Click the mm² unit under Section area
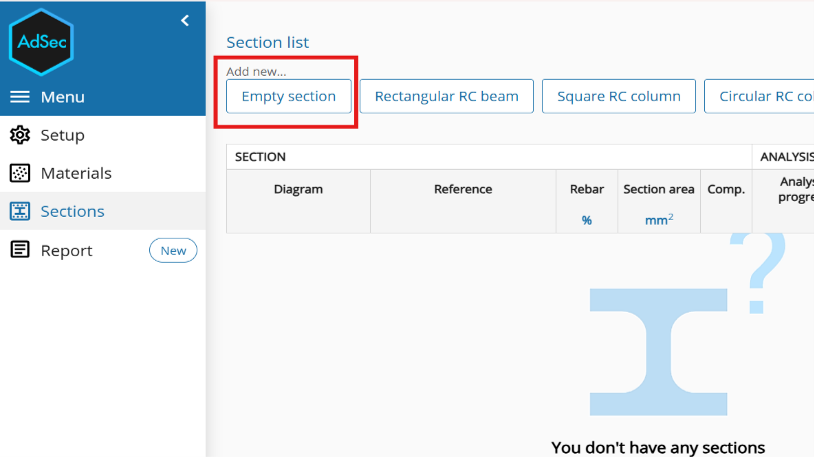 pos(659,220)
